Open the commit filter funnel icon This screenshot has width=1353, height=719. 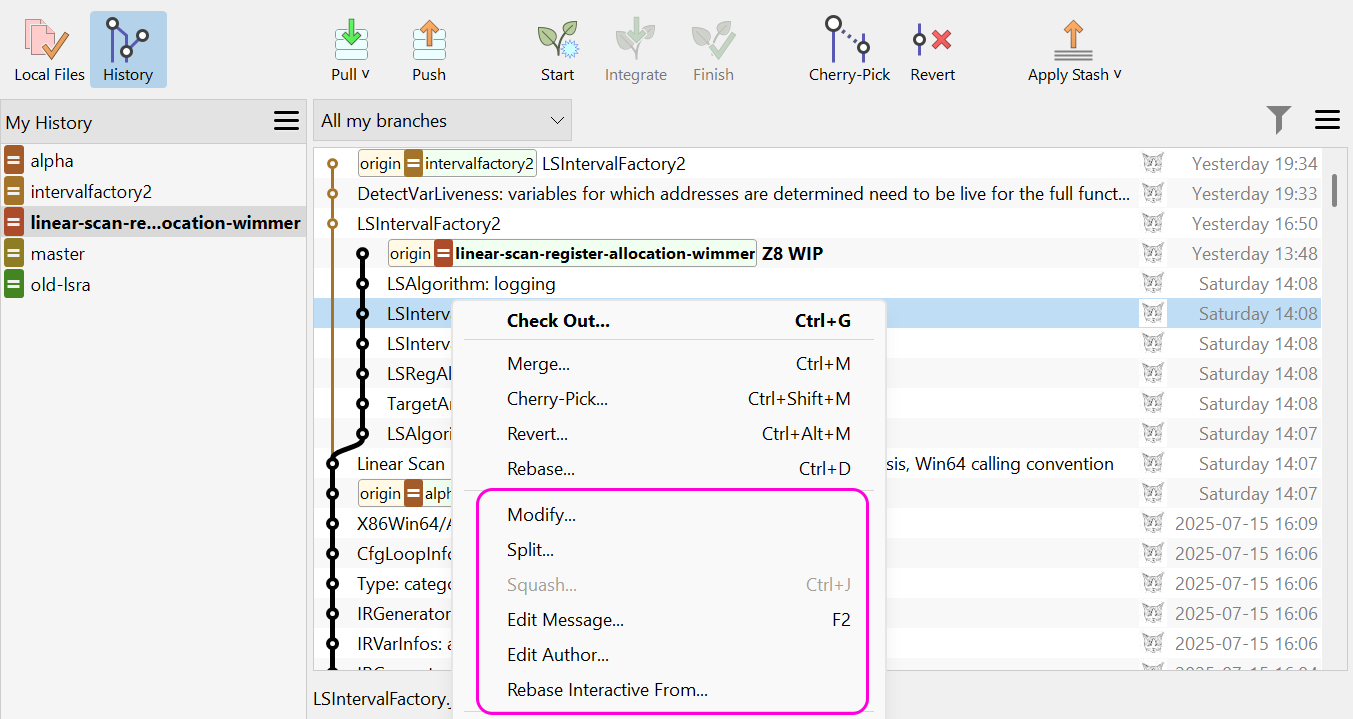(1279, 119)
